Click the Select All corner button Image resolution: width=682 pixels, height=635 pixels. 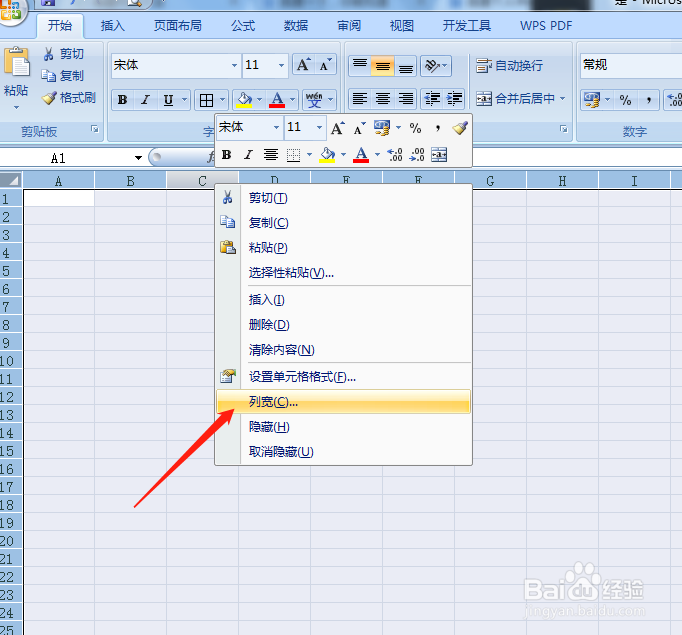coord(11,180)
